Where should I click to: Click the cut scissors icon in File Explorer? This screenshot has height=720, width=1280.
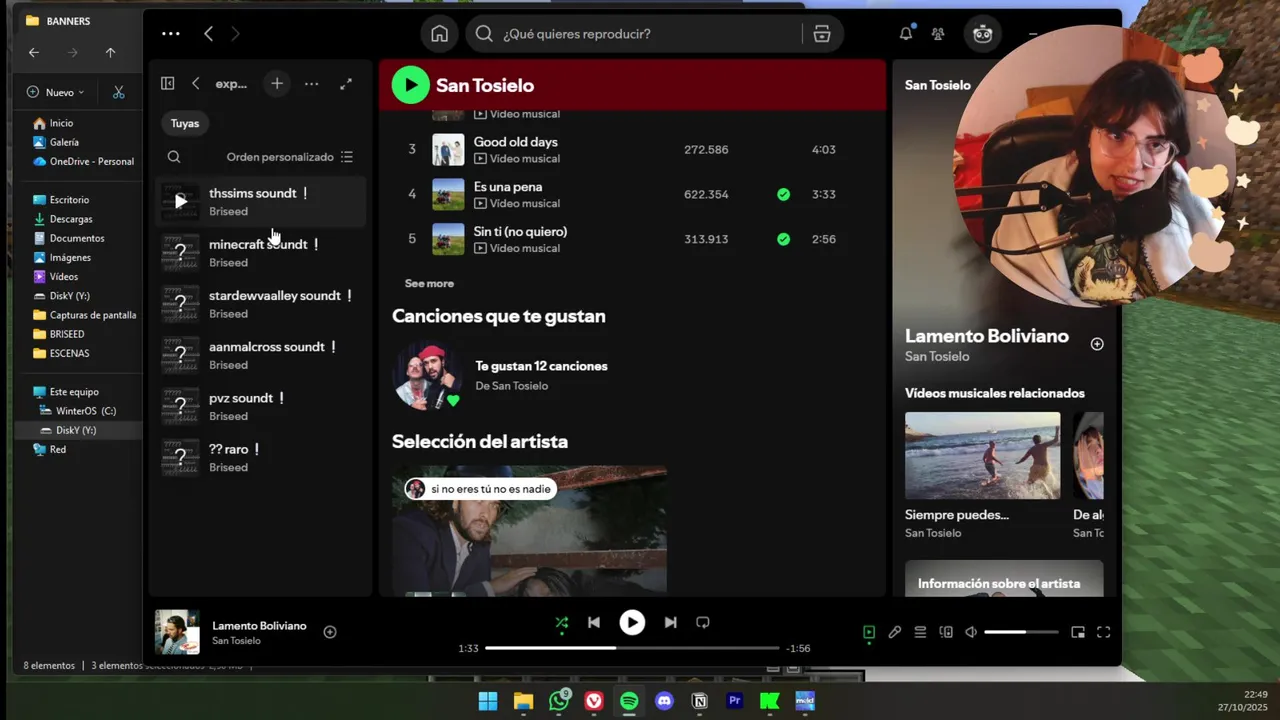(118, 92)
